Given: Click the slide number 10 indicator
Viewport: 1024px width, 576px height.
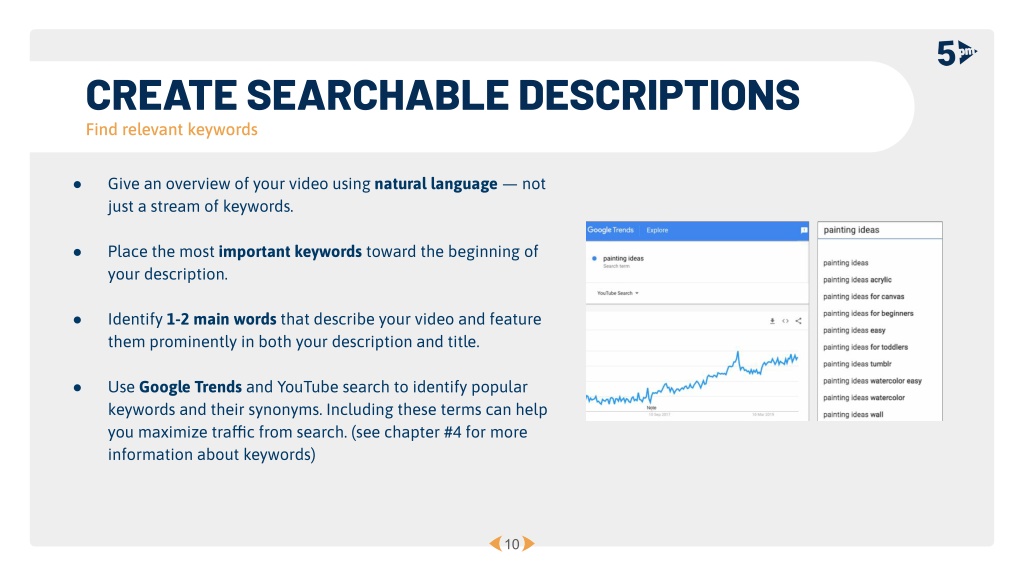Looking at the screenshot, I should pyautogui.click(x=512, y=544).
